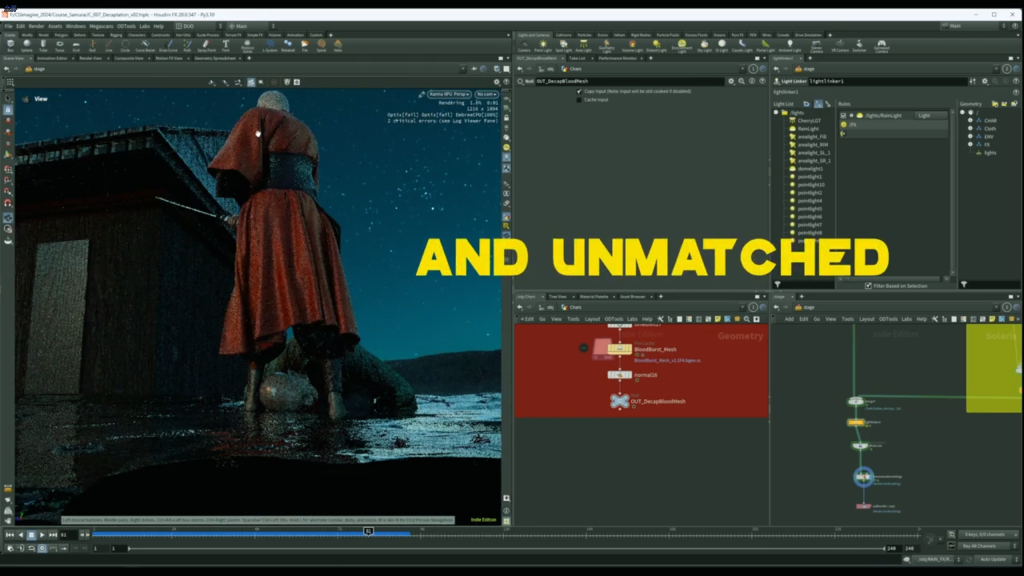
Task: Click the timeline current frame marker
Action: [368, 532]
